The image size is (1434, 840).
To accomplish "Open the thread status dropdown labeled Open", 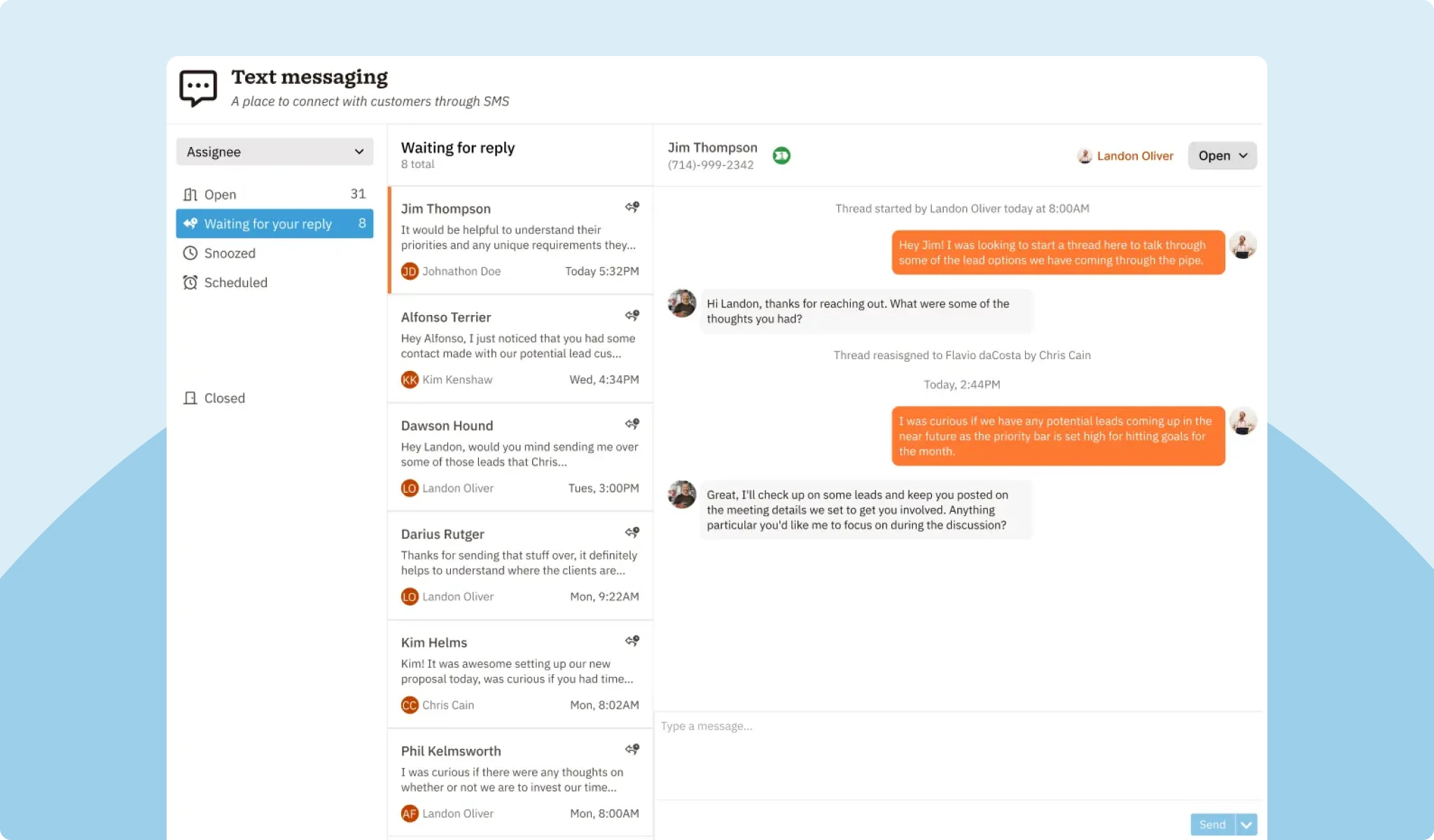I will (x=1222, y=155).
